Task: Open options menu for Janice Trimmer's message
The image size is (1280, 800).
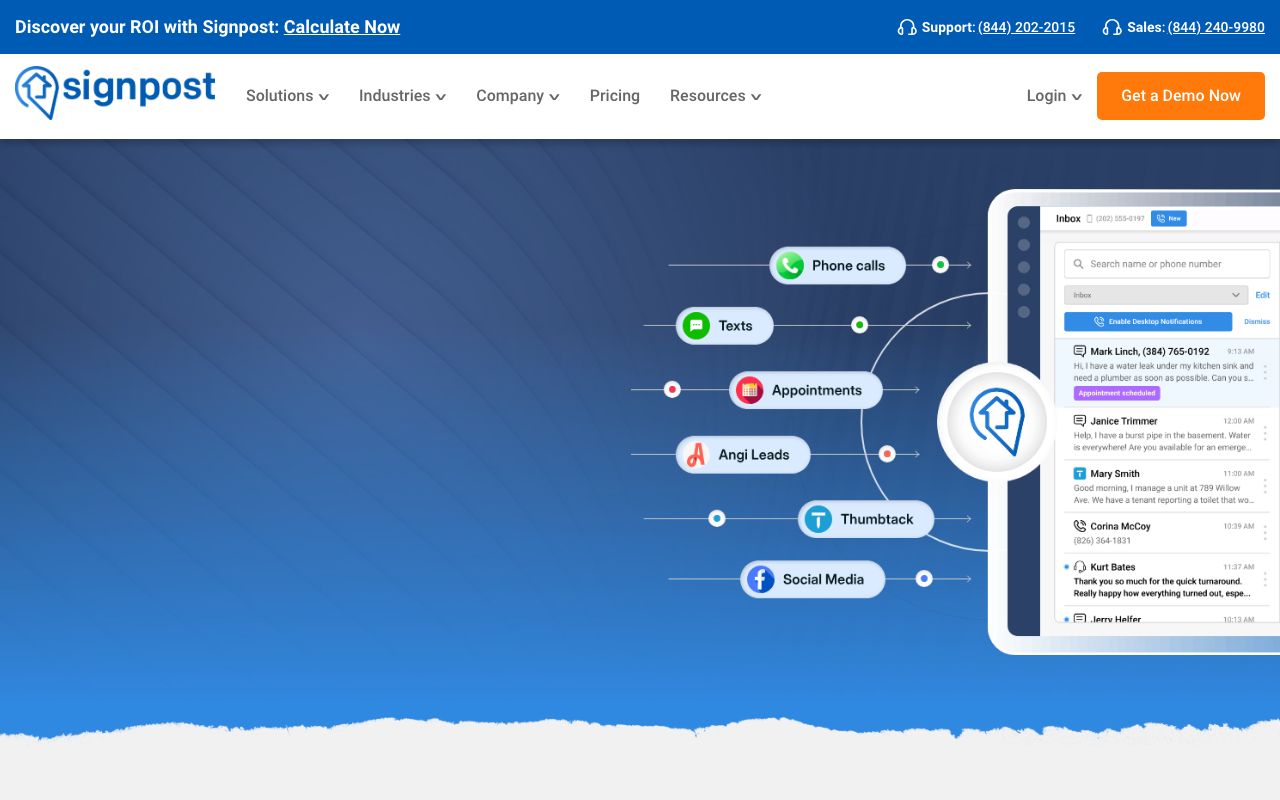Action: pos(1265,433)
